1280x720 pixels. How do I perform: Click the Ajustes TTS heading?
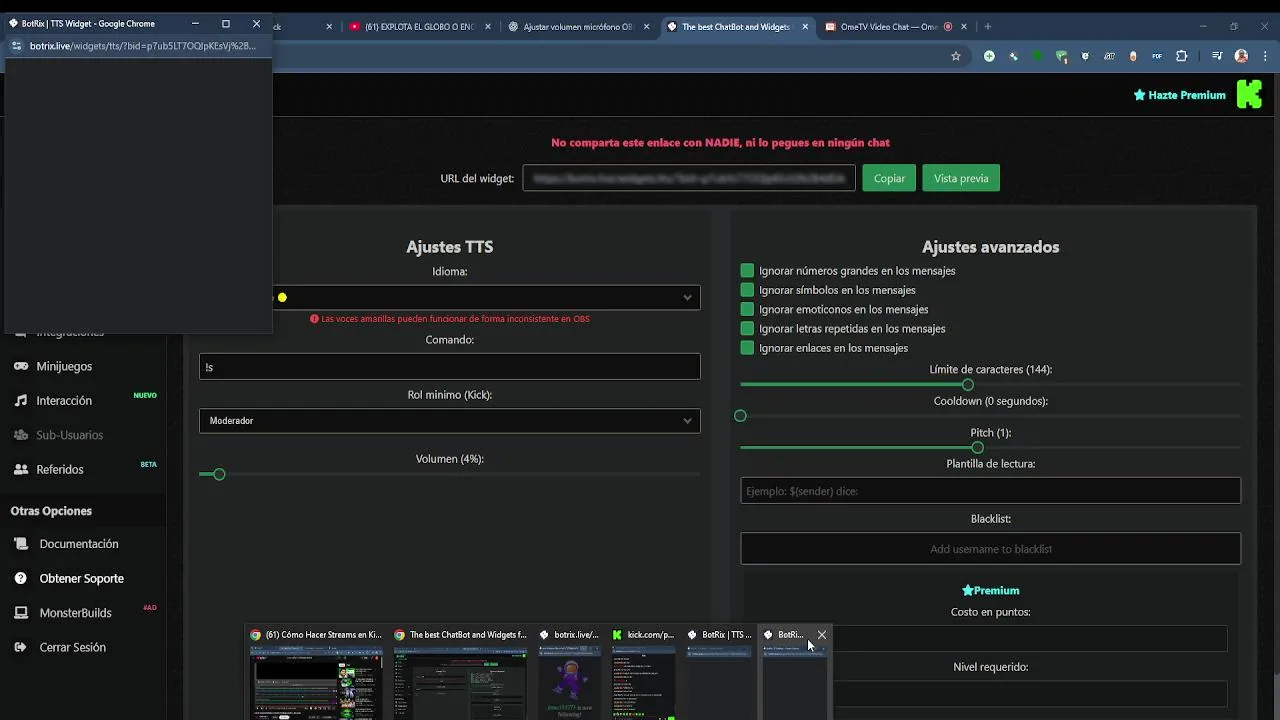tap(449, 247)
